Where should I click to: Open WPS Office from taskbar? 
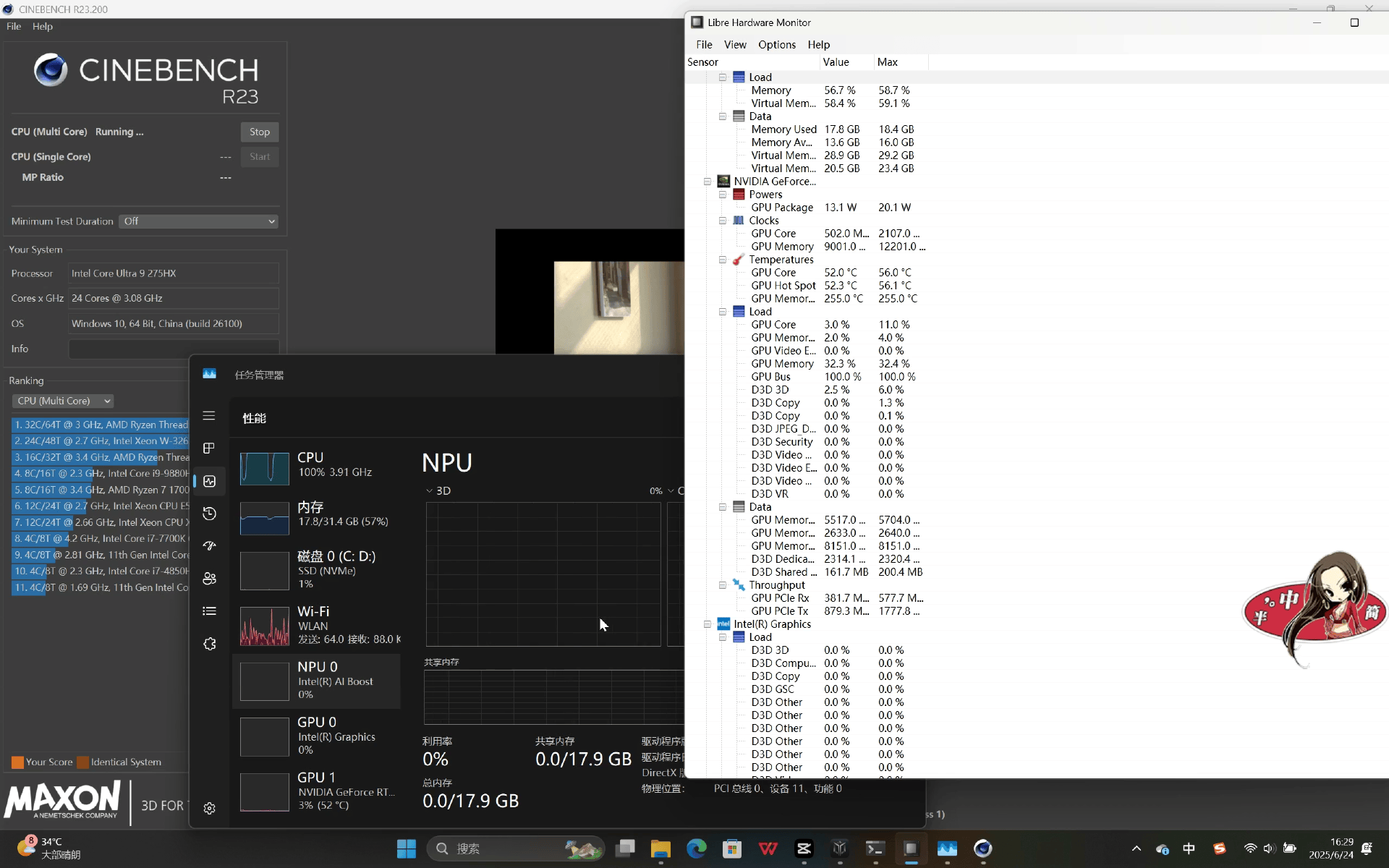pyautogui.click(x=768, y=848)
